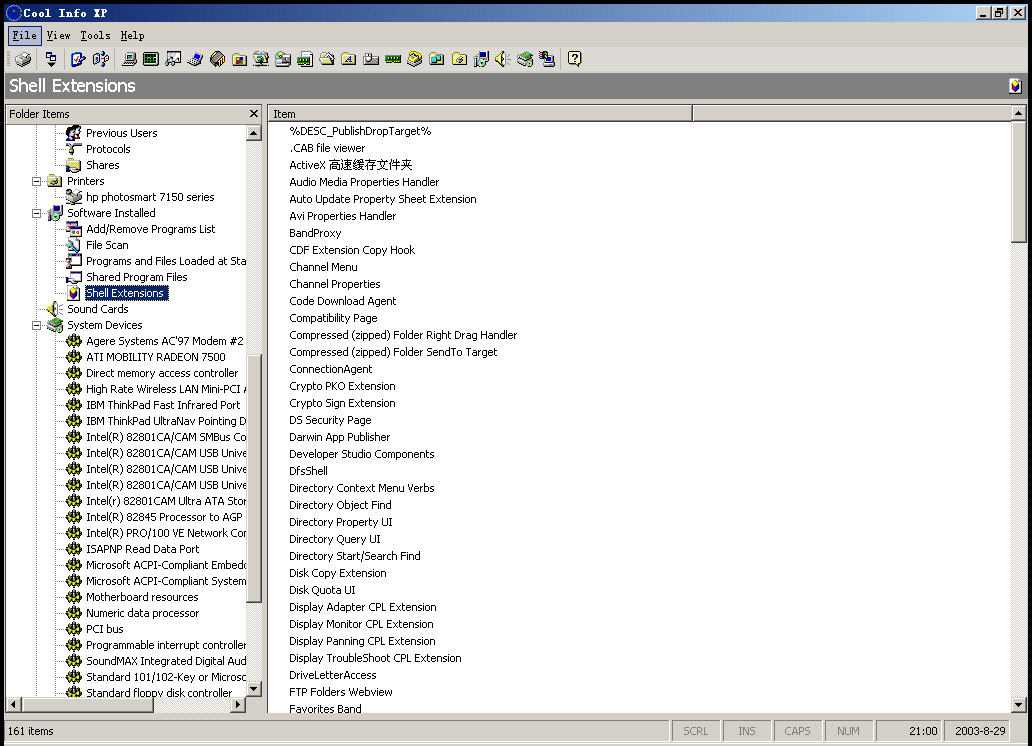Collapse the Printers tree node
The width and height of the screenshot is (1032, 746).
tap(37, 181)
